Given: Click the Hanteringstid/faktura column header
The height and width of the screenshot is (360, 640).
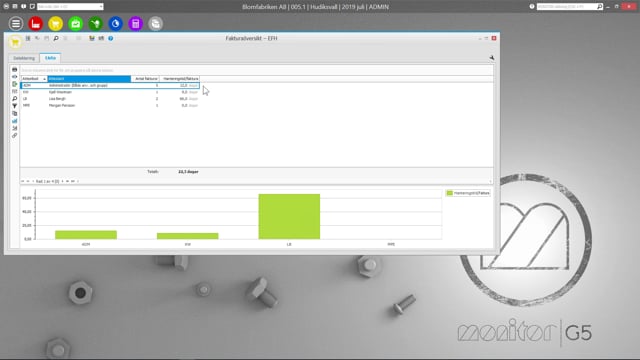Looking at the screenshot, I should (x=180, y=79).
